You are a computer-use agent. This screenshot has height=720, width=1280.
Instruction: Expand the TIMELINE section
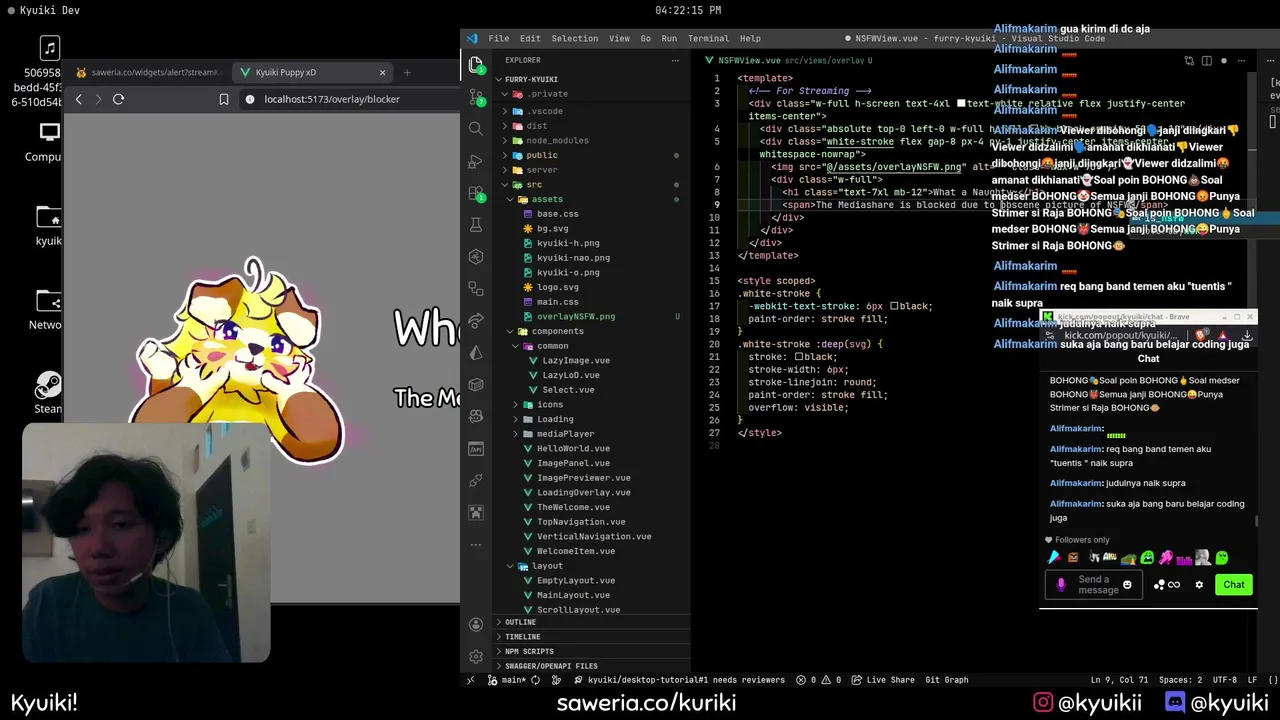[522, 636]
